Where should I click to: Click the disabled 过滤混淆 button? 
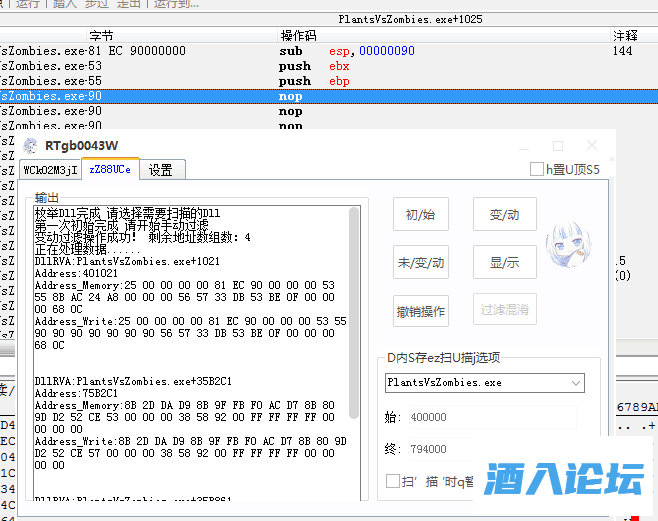(x=504, y=310)
